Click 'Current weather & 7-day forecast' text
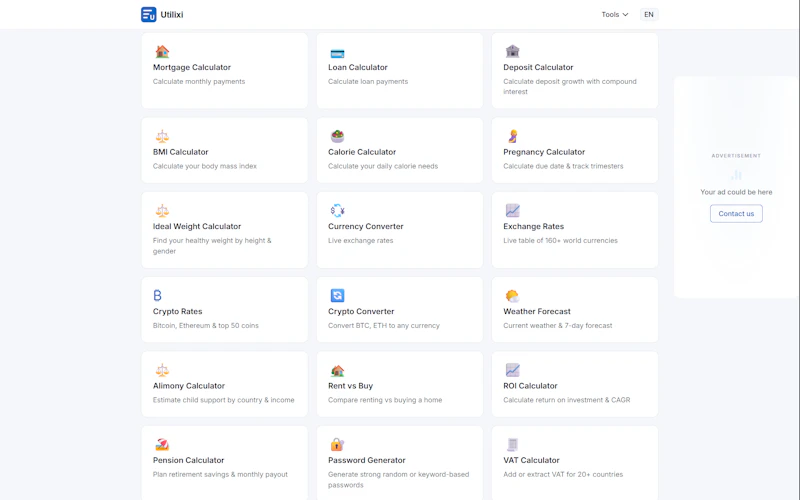Image resolution: width=800 pixels, height=500 pixels. point(558,326)
